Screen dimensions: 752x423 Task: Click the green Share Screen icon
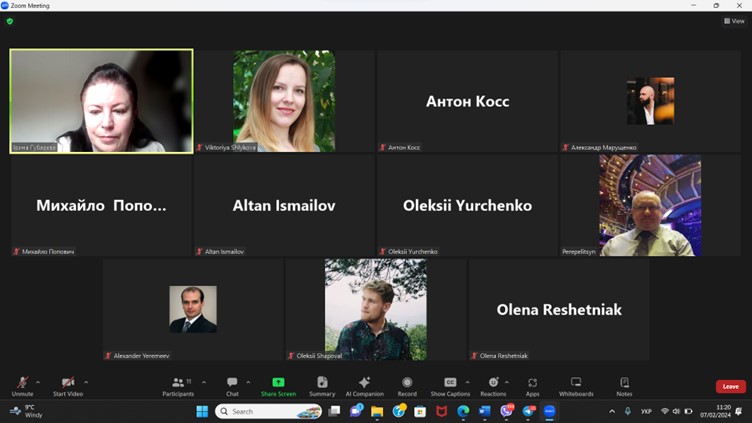[x=278, y=385]
